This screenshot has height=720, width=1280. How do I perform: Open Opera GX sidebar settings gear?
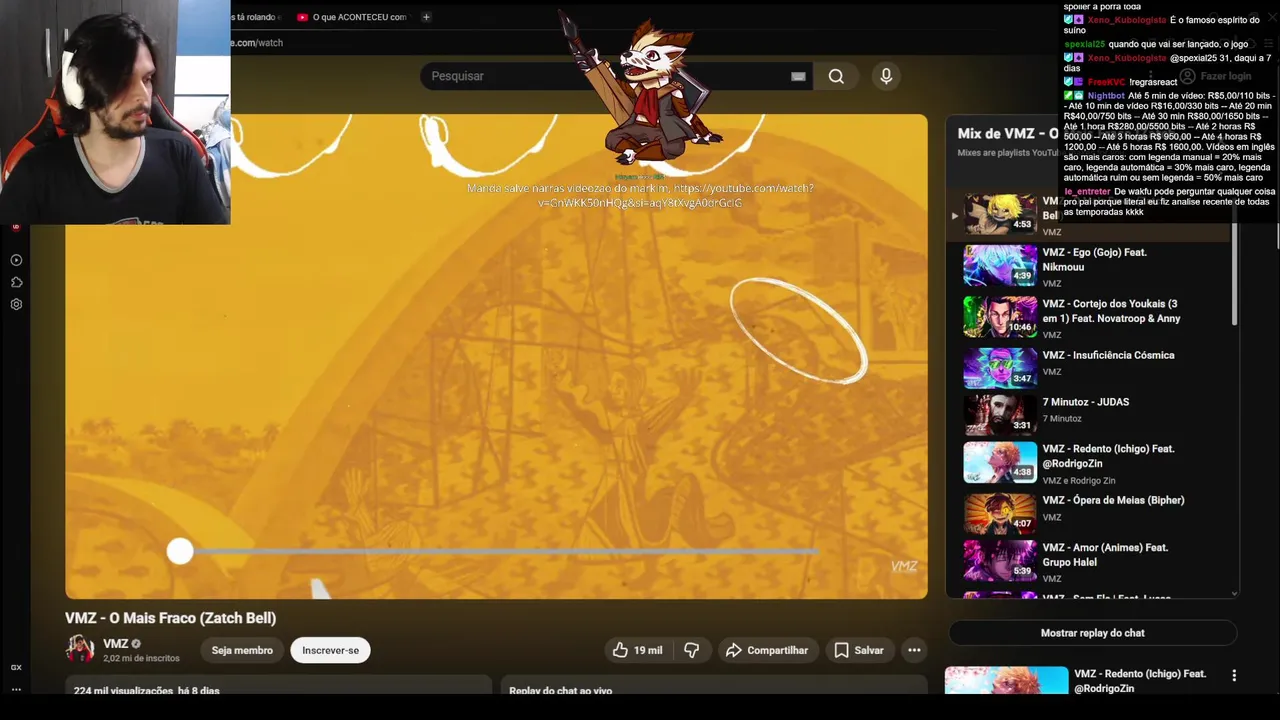click(16, 304)
